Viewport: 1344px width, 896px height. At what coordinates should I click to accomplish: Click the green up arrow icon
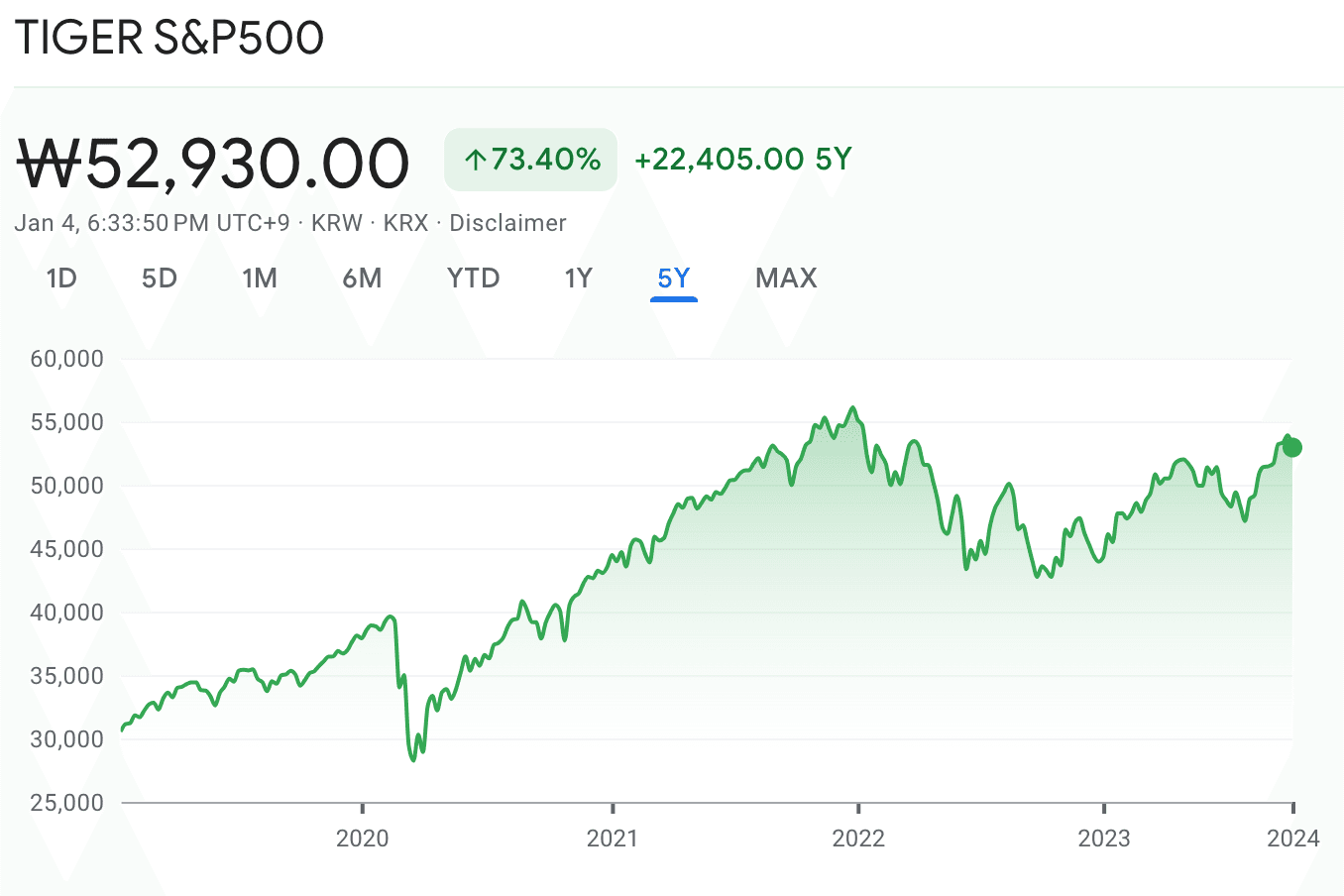click(476, 160)
